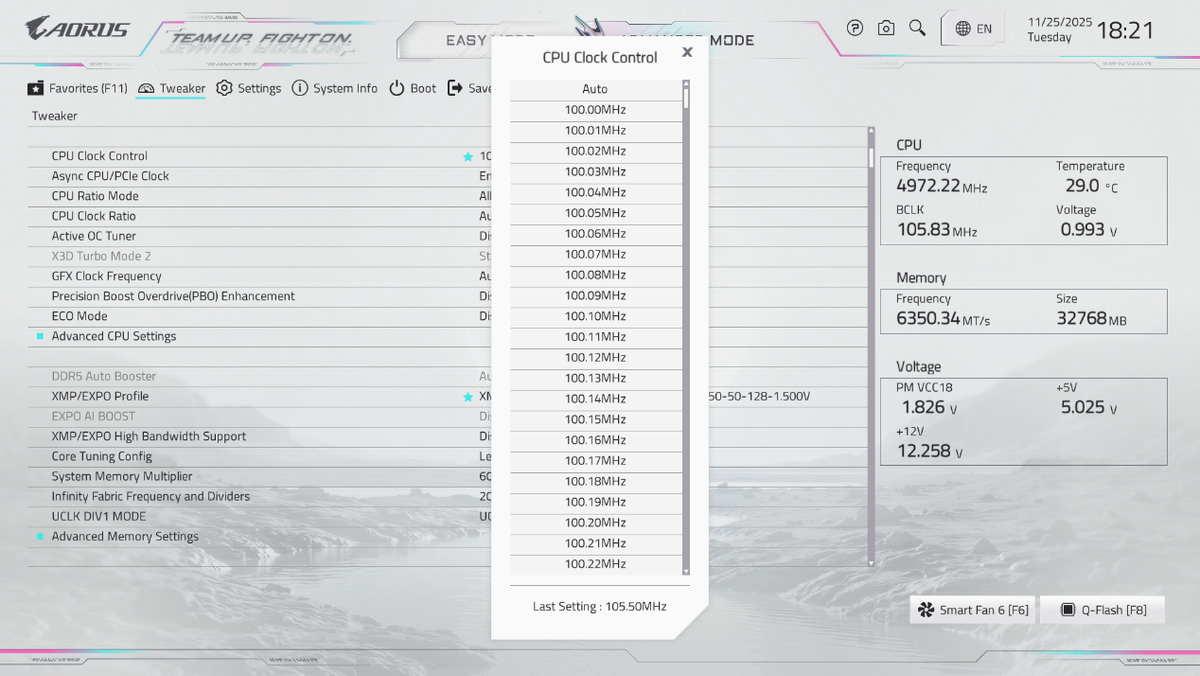This screenshot has height=676, width=1200.
Task: Expand Advanced CPU Settings submenu
Action: point(114,337)
